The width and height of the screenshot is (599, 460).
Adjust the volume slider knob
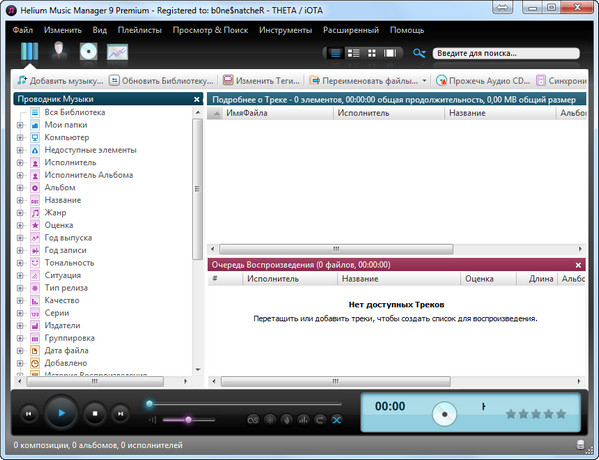[188, 420]
